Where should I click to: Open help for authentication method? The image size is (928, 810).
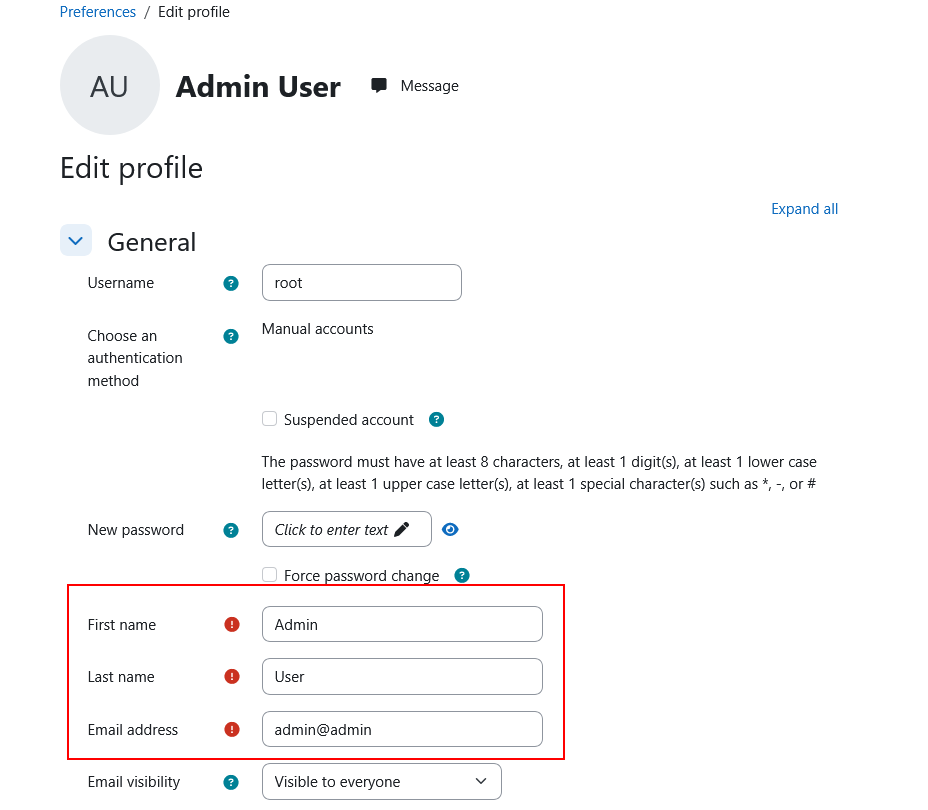point(231,336)
